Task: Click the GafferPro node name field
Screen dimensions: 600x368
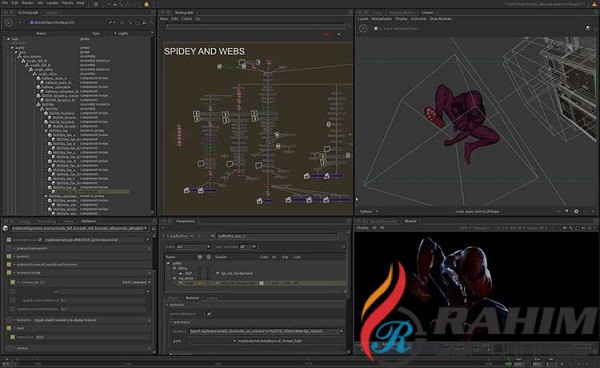Action: (277, 236)
